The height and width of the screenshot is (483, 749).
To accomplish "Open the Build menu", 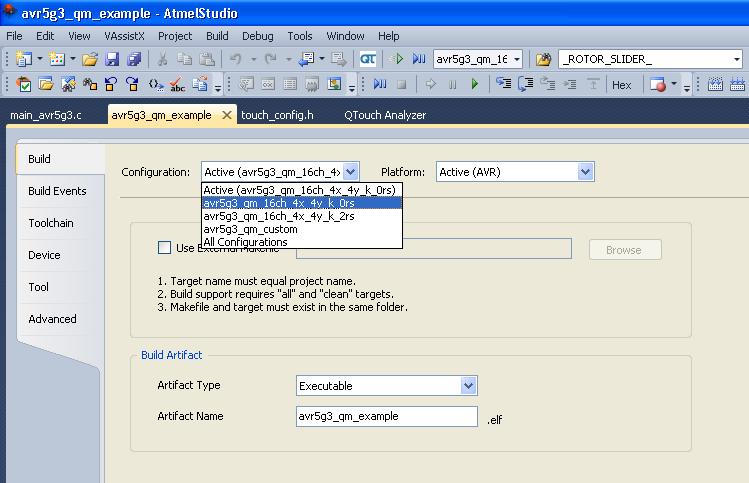I will tap(217, 36).
